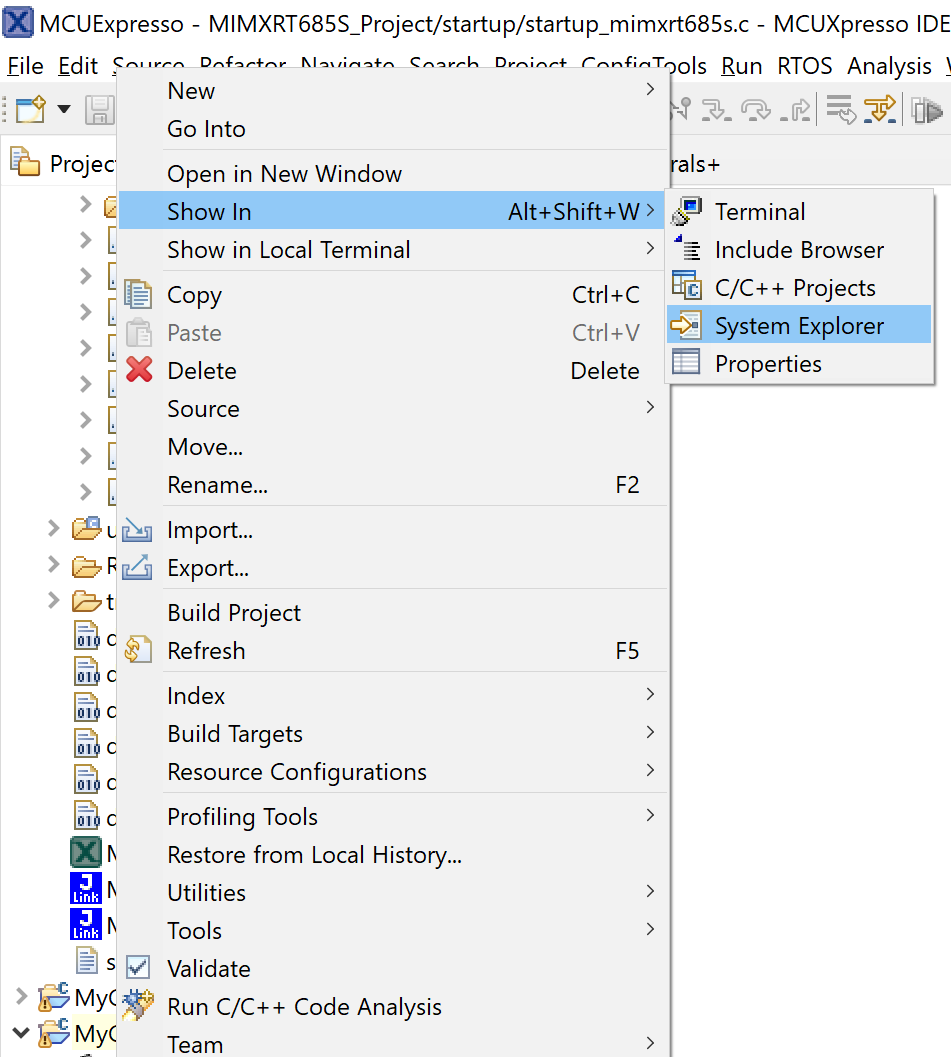
Task: Click the Terminal icon in submenu
Action: 687,212
